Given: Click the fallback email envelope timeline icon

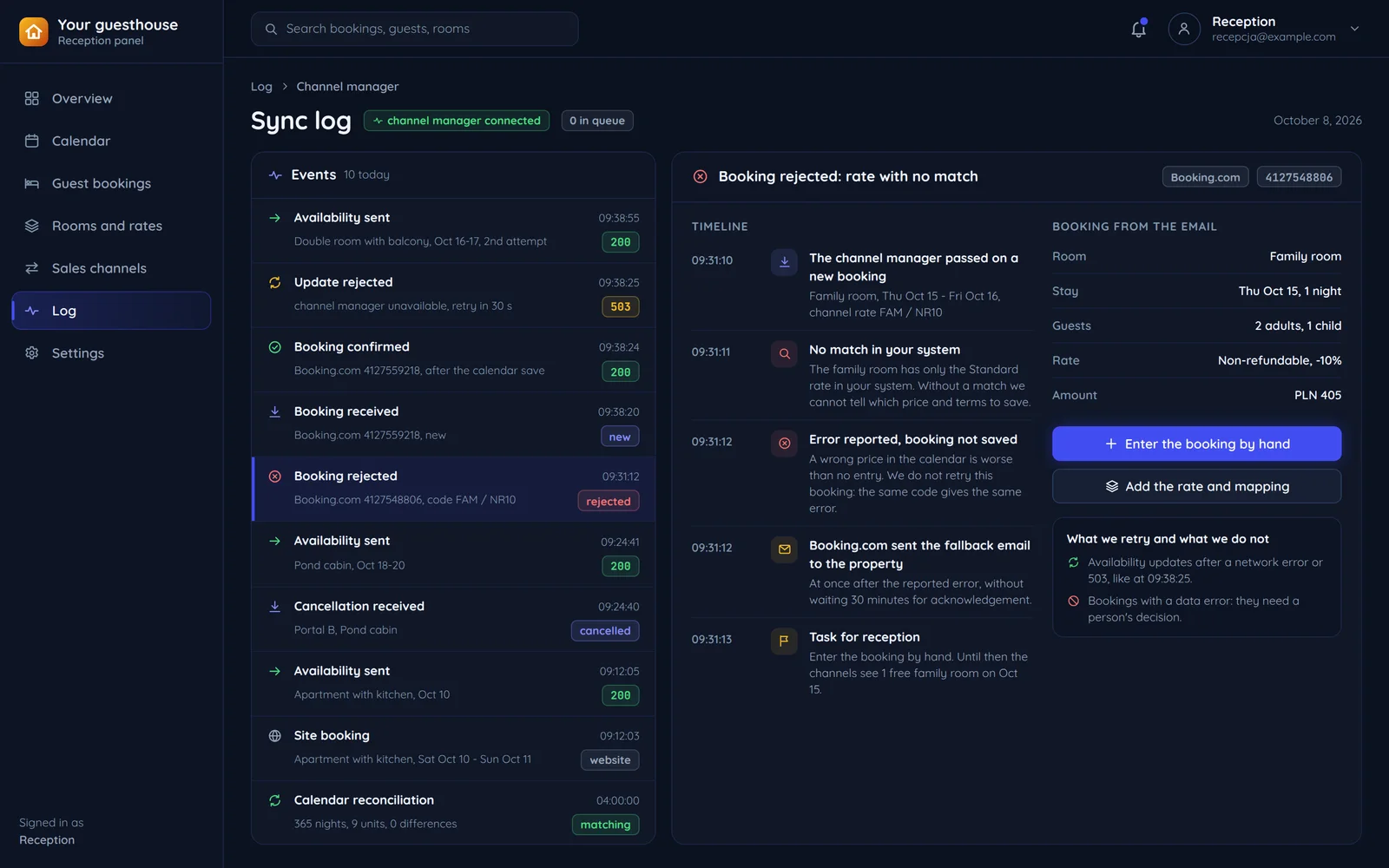Looking at the screenshot, I should pyautogui.click(x=784, y=549).
